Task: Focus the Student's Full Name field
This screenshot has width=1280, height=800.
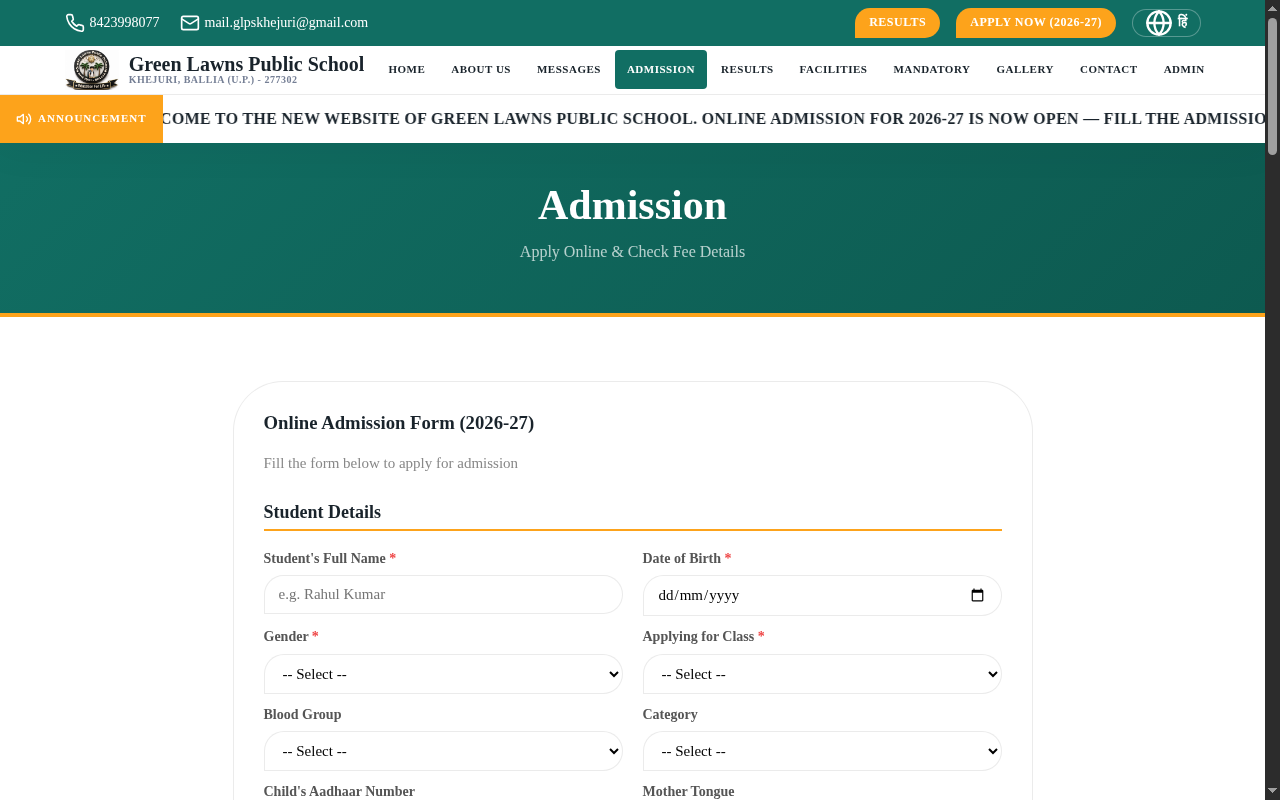Action: pos(443,594)
